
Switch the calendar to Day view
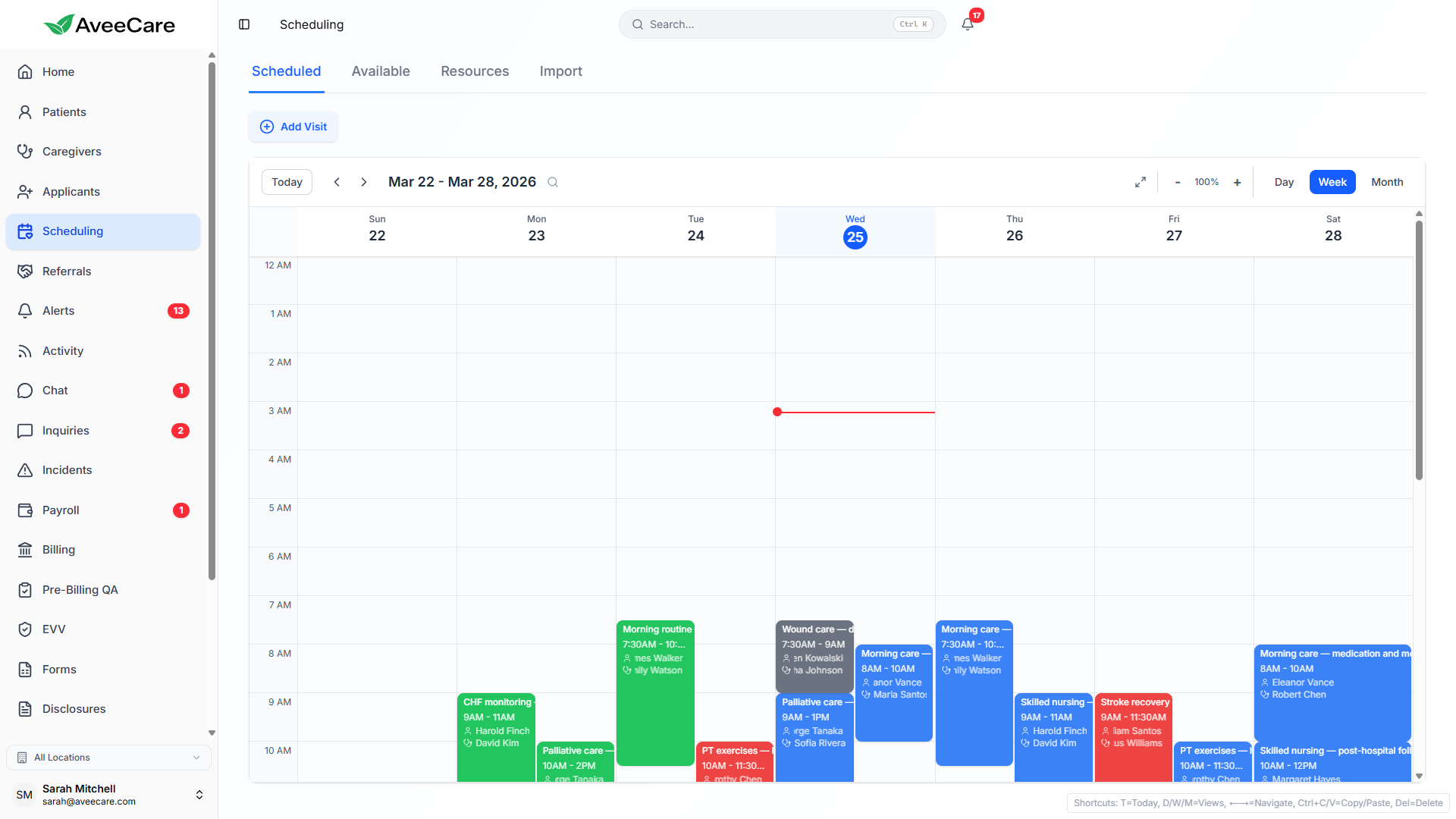click(1284, 182)
